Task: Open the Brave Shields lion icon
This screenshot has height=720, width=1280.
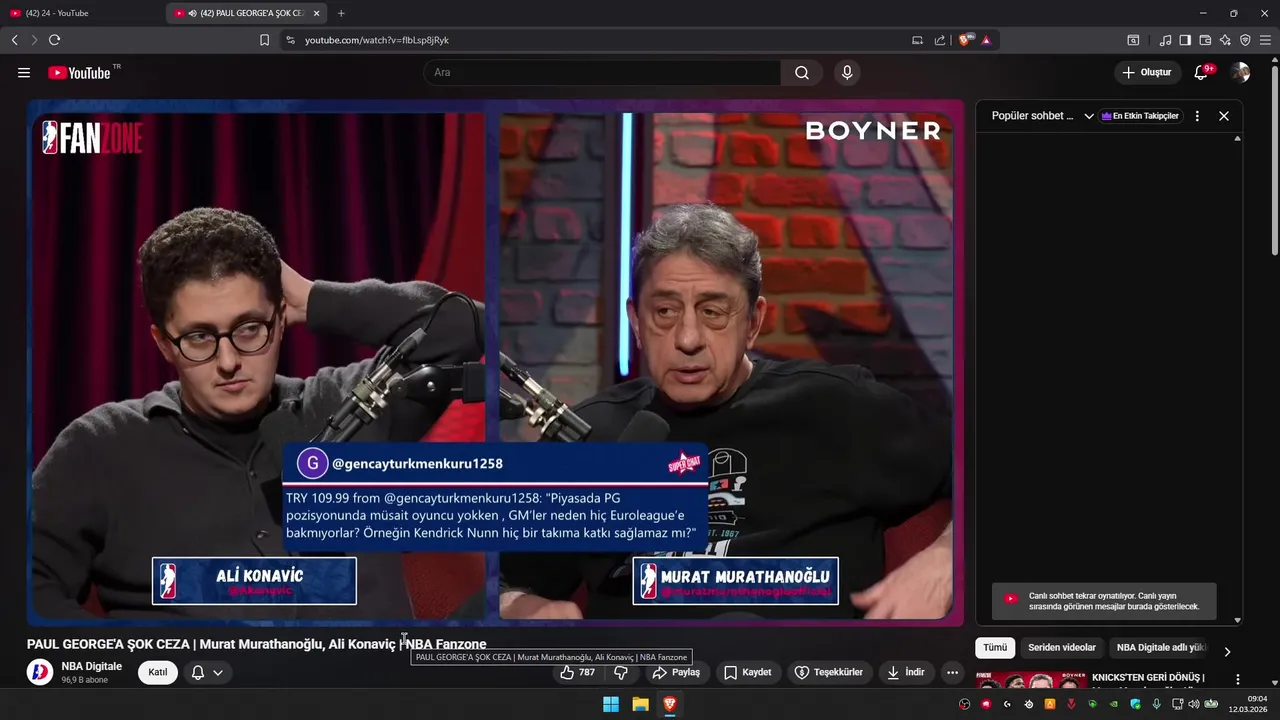Action: 966,40
